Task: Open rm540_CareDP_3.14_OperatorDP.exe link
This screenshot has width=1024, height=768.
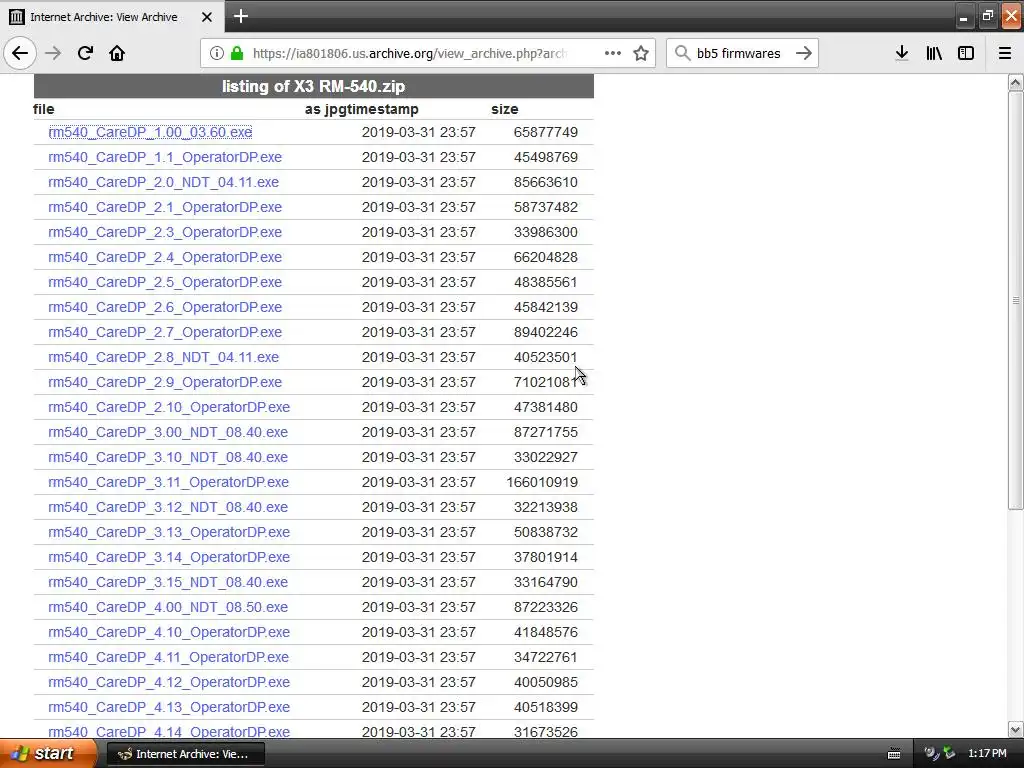Action: click(169, 557)
